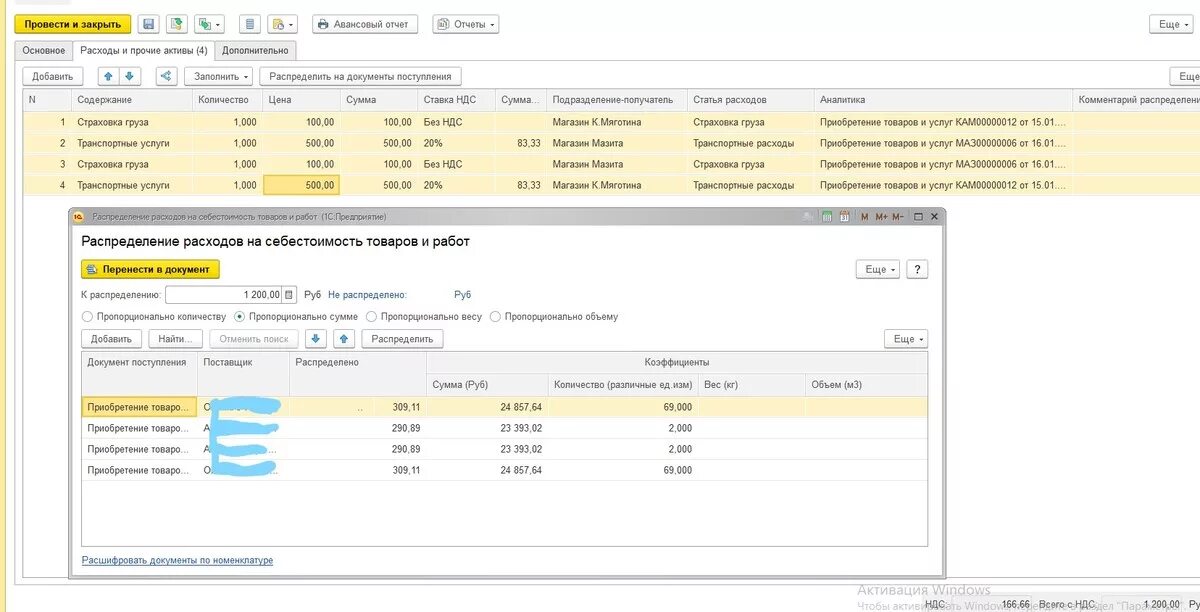The height and width of the screenshot is (612, 1200).
Task: Select the Цена cell 500,00 in row 4
Action: (301, 185)
